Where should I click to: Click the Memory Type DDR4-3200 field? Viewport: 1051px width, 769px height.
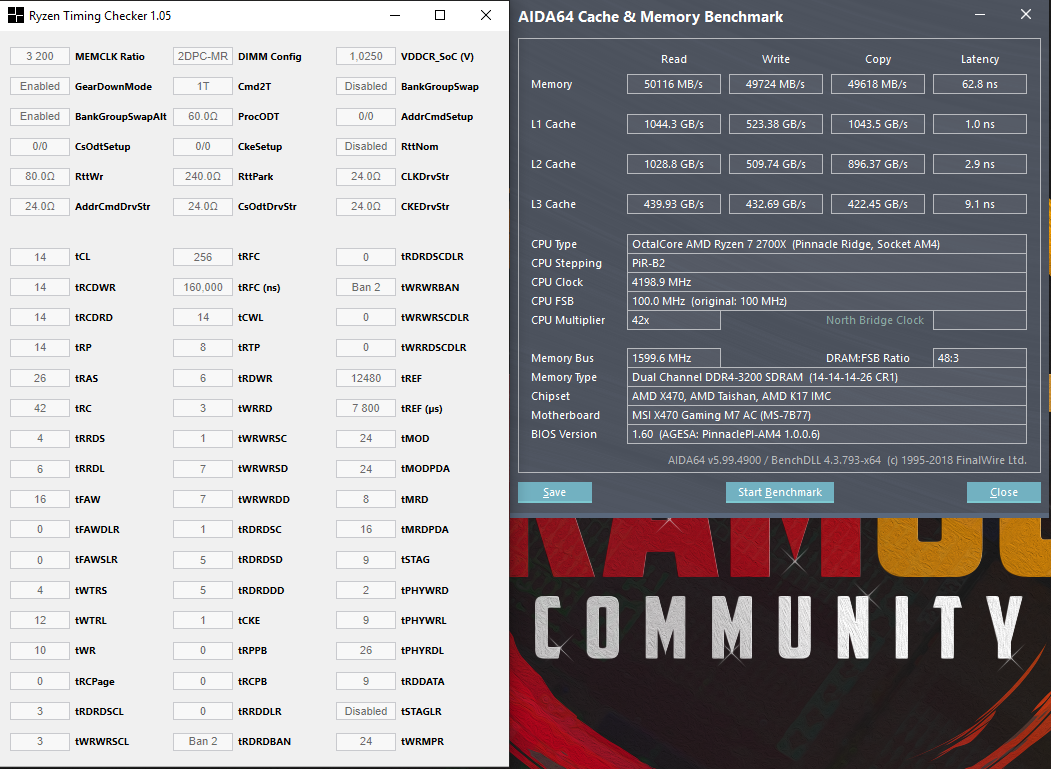tap(826, 377)
